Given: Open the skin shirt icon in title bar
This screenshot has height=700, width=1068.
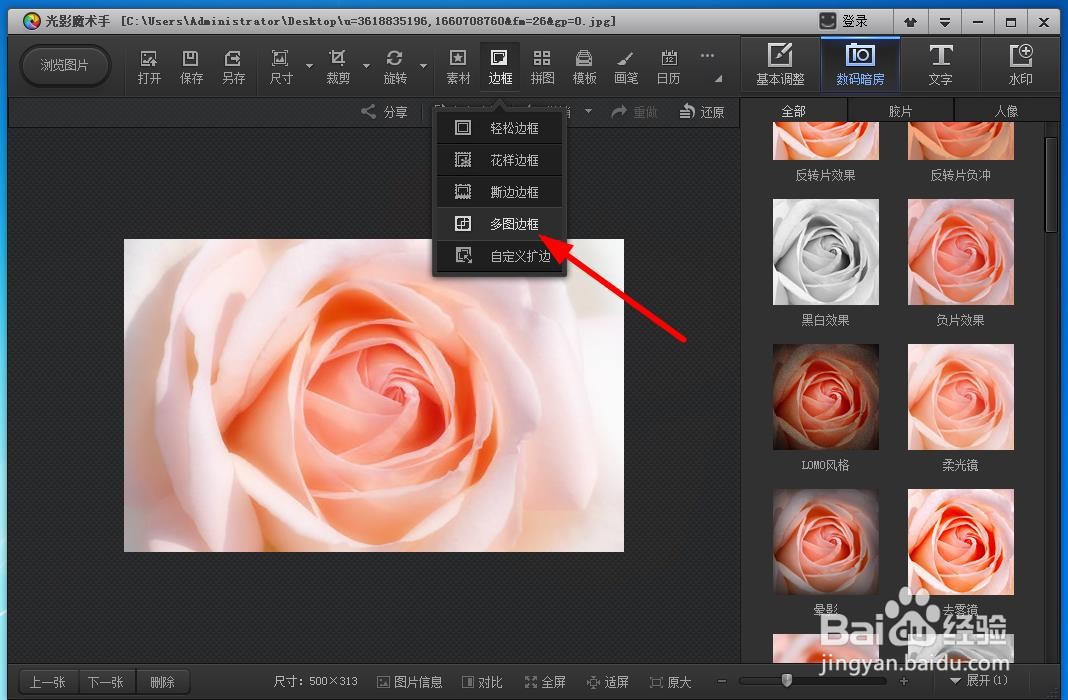Looking at the screenshot, I should point(910,22).
